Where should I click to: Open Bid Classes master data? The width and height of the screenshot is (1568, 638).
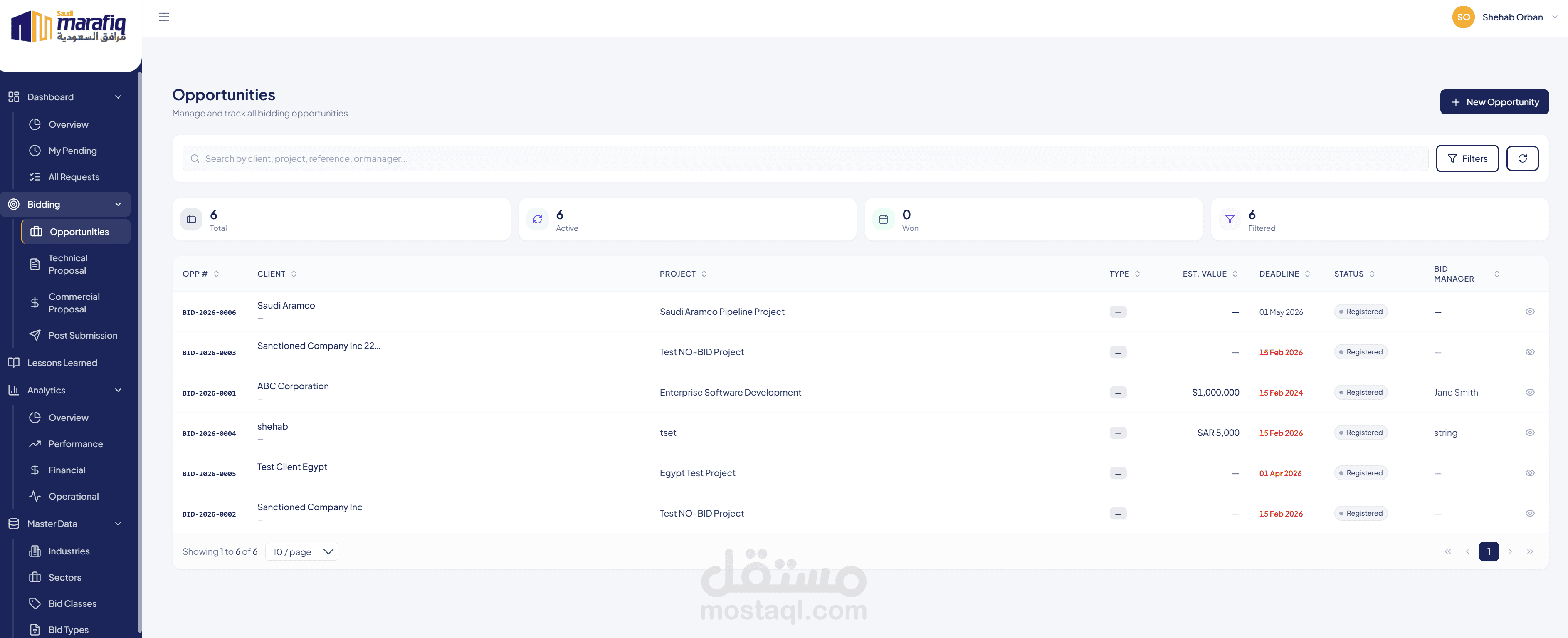click(72, 603)
